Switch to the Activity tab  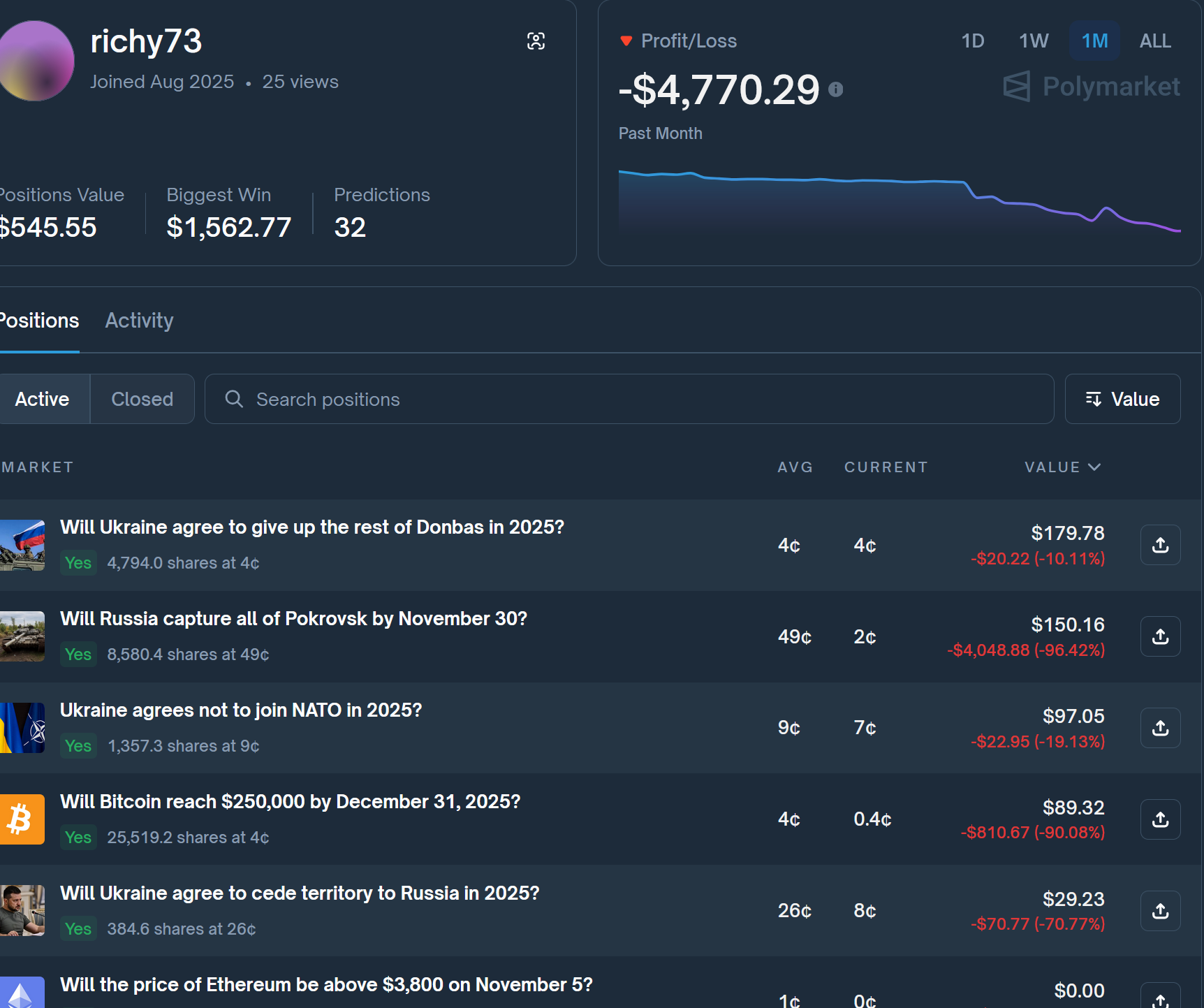pyautogui.click(x=139, y=321)
